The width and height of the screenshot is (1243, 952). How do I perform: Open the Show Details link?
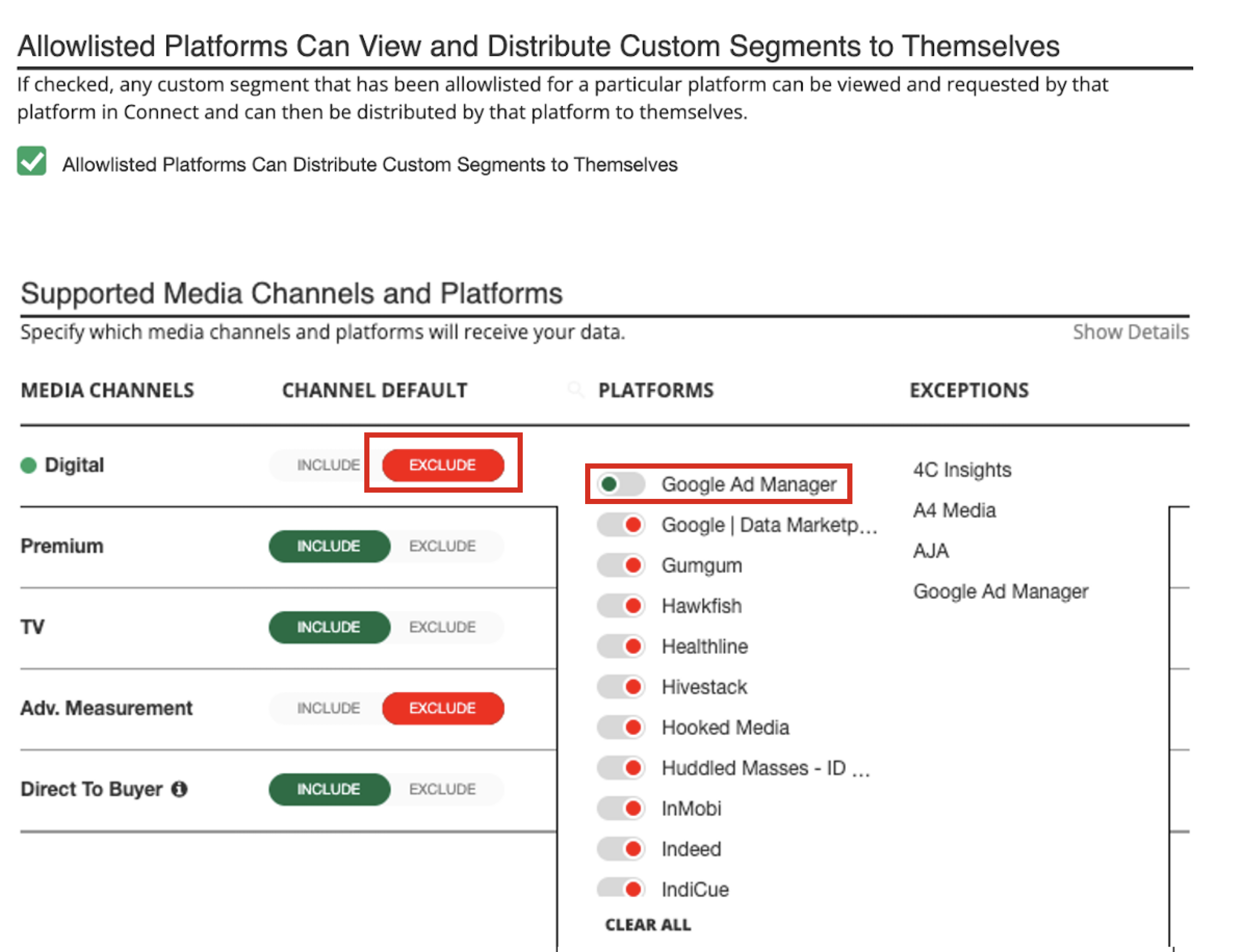point(1130,332)
